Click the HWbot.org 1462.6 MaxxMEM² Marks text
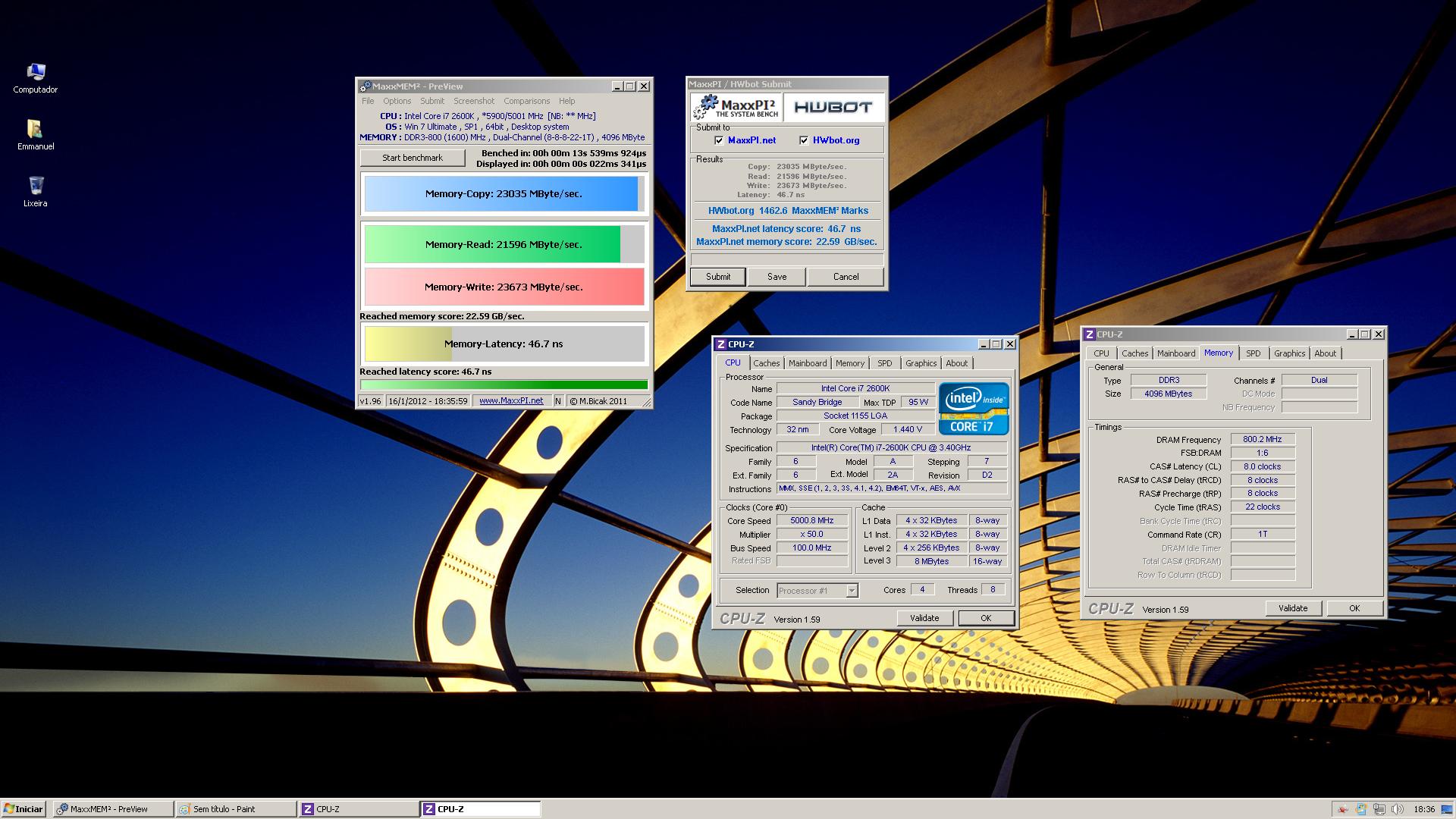 (788, 211)
